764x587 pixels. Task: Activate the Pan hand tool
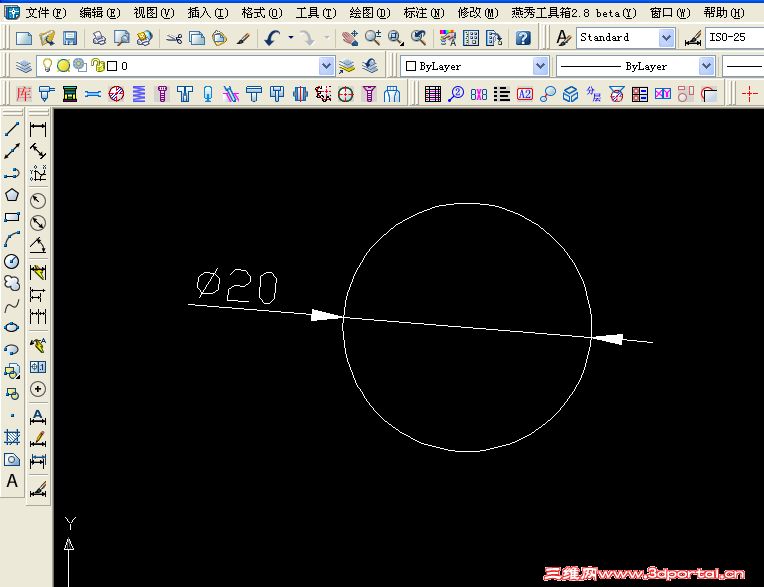click(x=350, y=38)
